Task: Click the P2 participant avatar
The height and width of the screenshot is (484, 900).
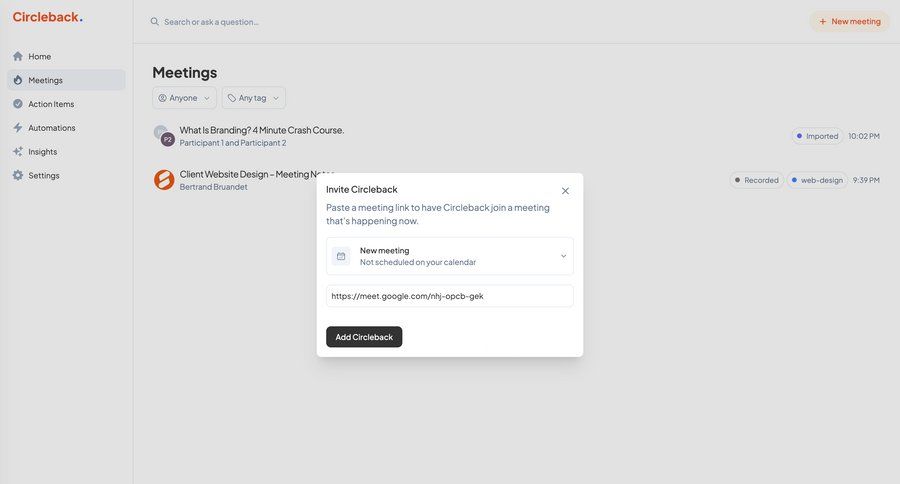Action: click(168, 140)
